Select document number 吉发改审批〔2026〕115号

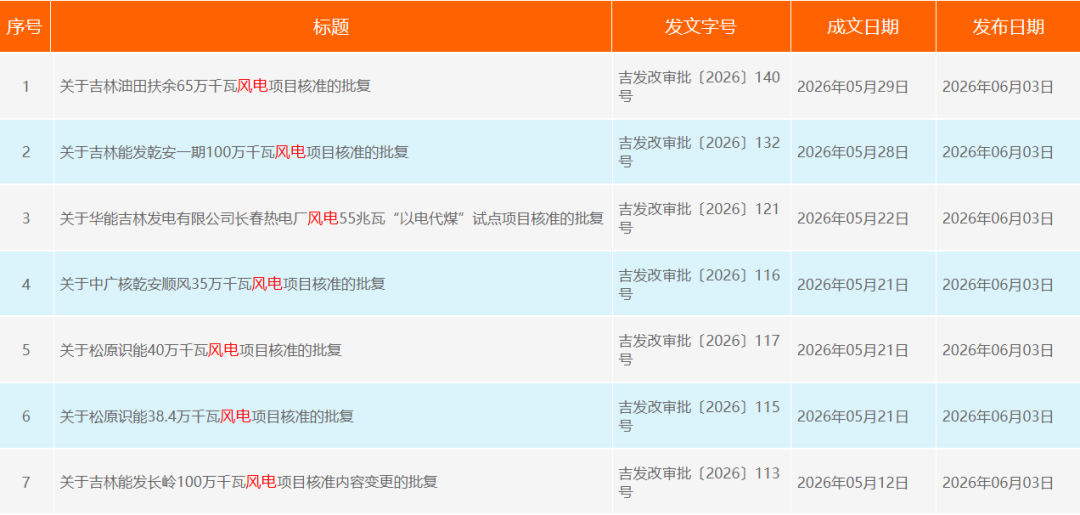coord(700,416)
